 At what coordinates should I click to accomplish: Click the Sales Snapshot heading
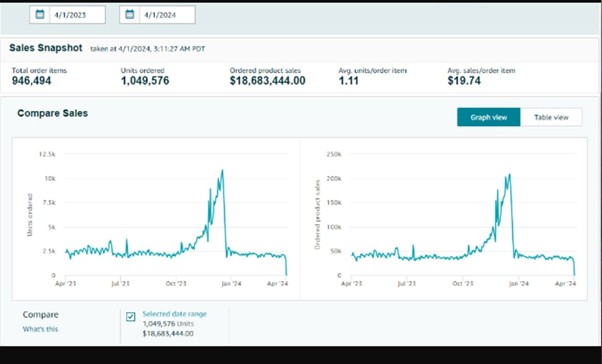click(x=46, y=48)
